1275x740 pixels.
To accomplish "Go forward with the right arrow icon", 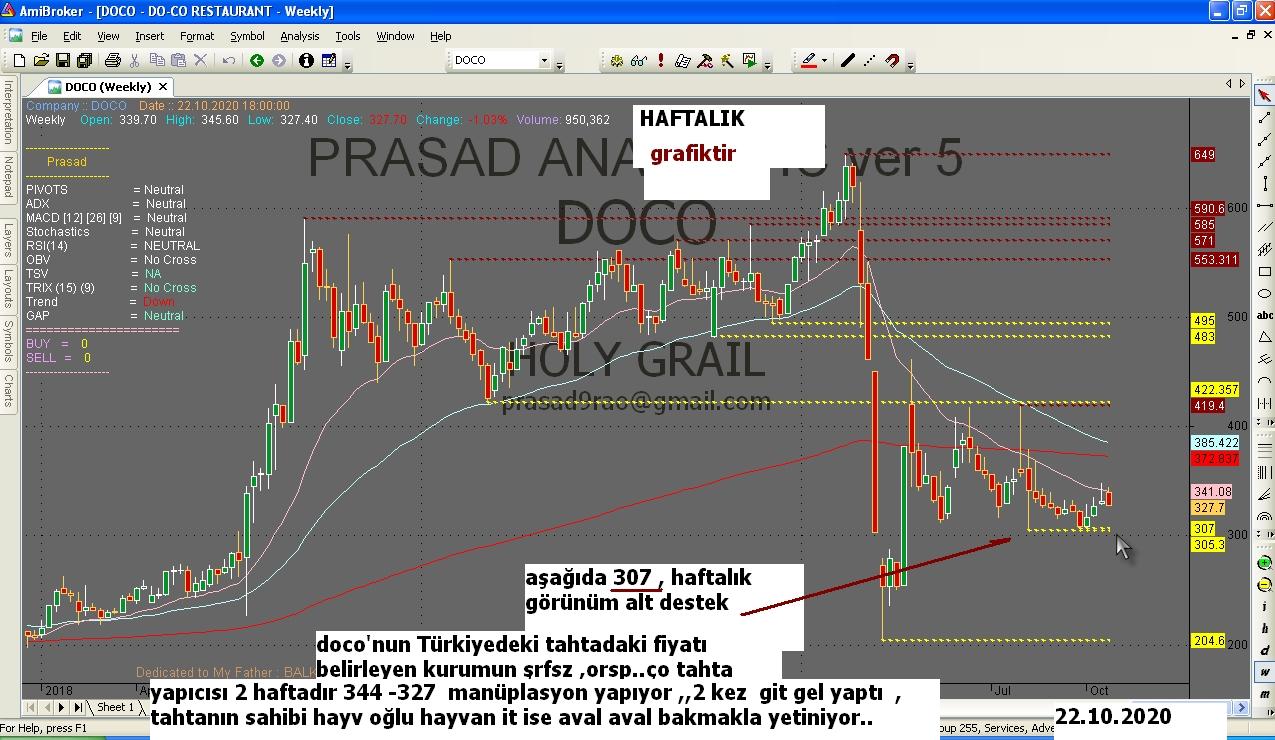I will tap(279, 61).
